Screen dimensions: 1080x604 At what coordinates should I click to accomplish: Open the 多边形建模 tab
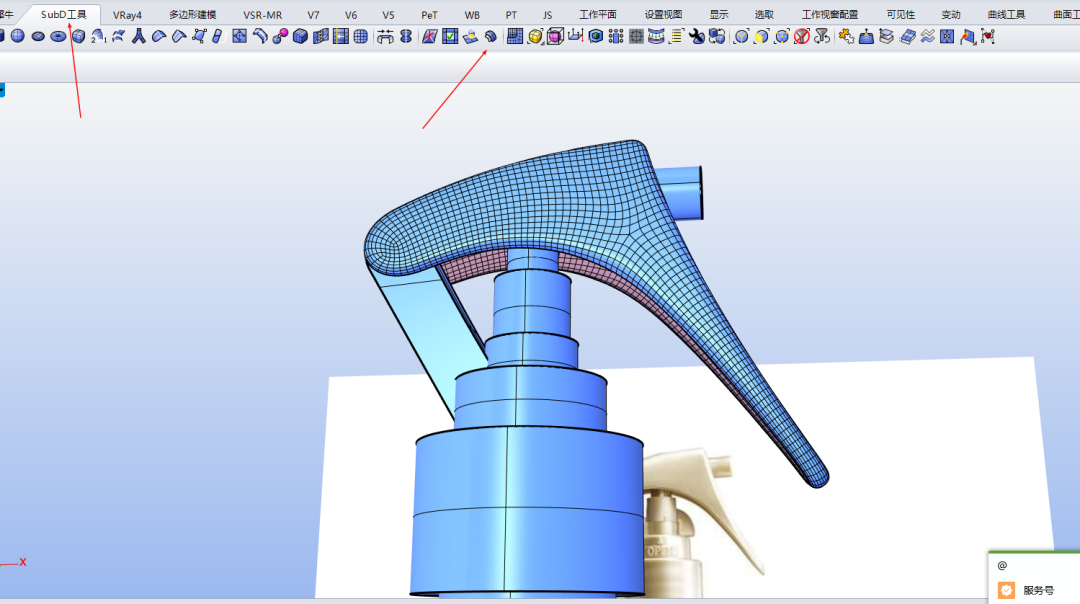193,14
